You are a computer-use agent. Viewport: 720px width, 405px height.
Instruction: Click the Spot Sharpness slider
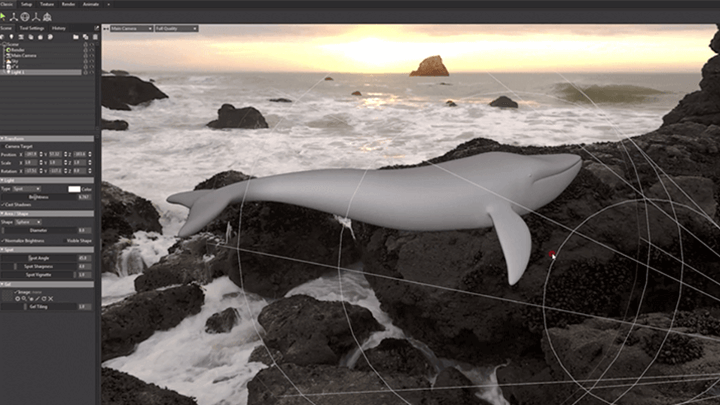pyautogui.click(x=39, y=266)
